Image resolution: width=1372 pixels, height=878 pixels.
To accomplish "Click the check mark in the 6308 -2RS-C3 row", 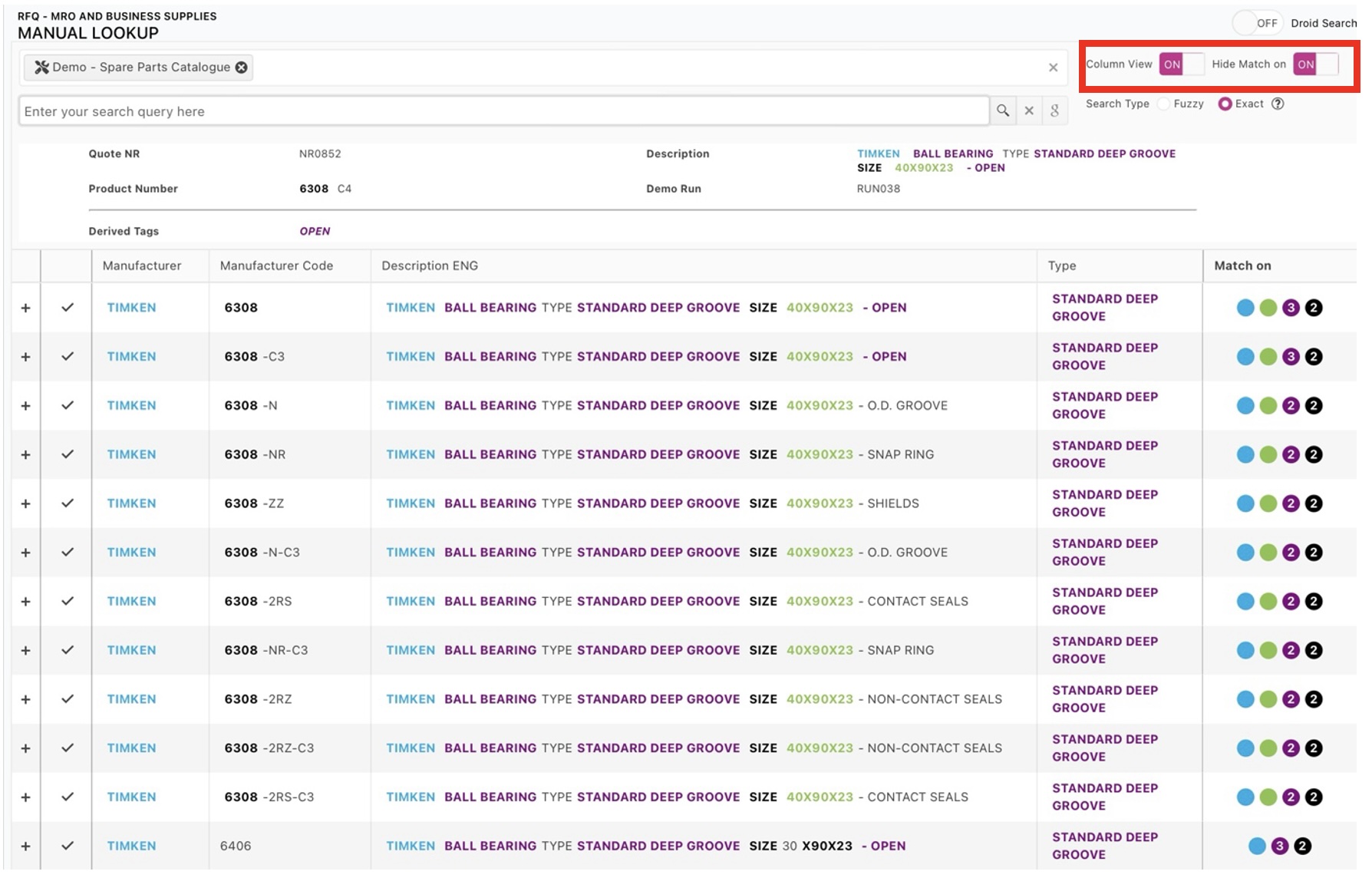I will [68, 797].
